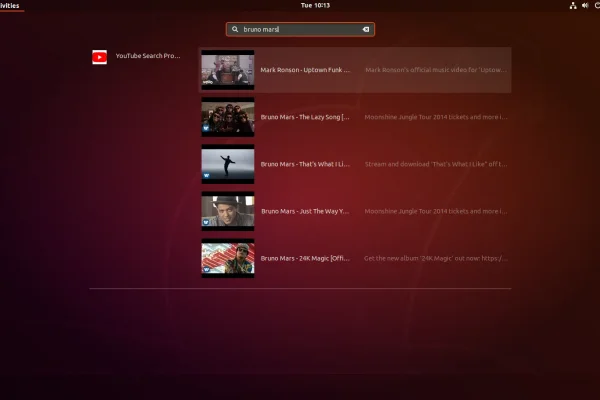Open The Lazy Song video thumbnail

(x=228, y=117)
